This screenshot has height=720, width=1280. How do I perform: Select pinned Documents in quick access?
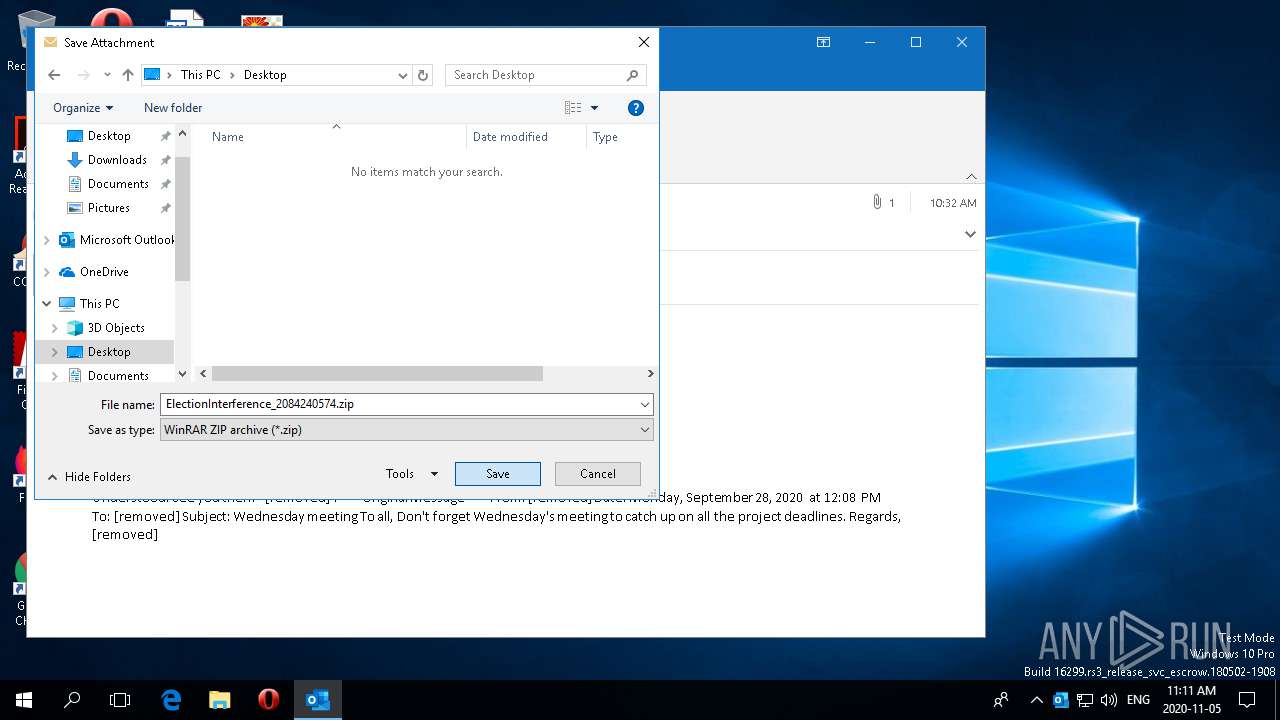(x=118, y=184)
